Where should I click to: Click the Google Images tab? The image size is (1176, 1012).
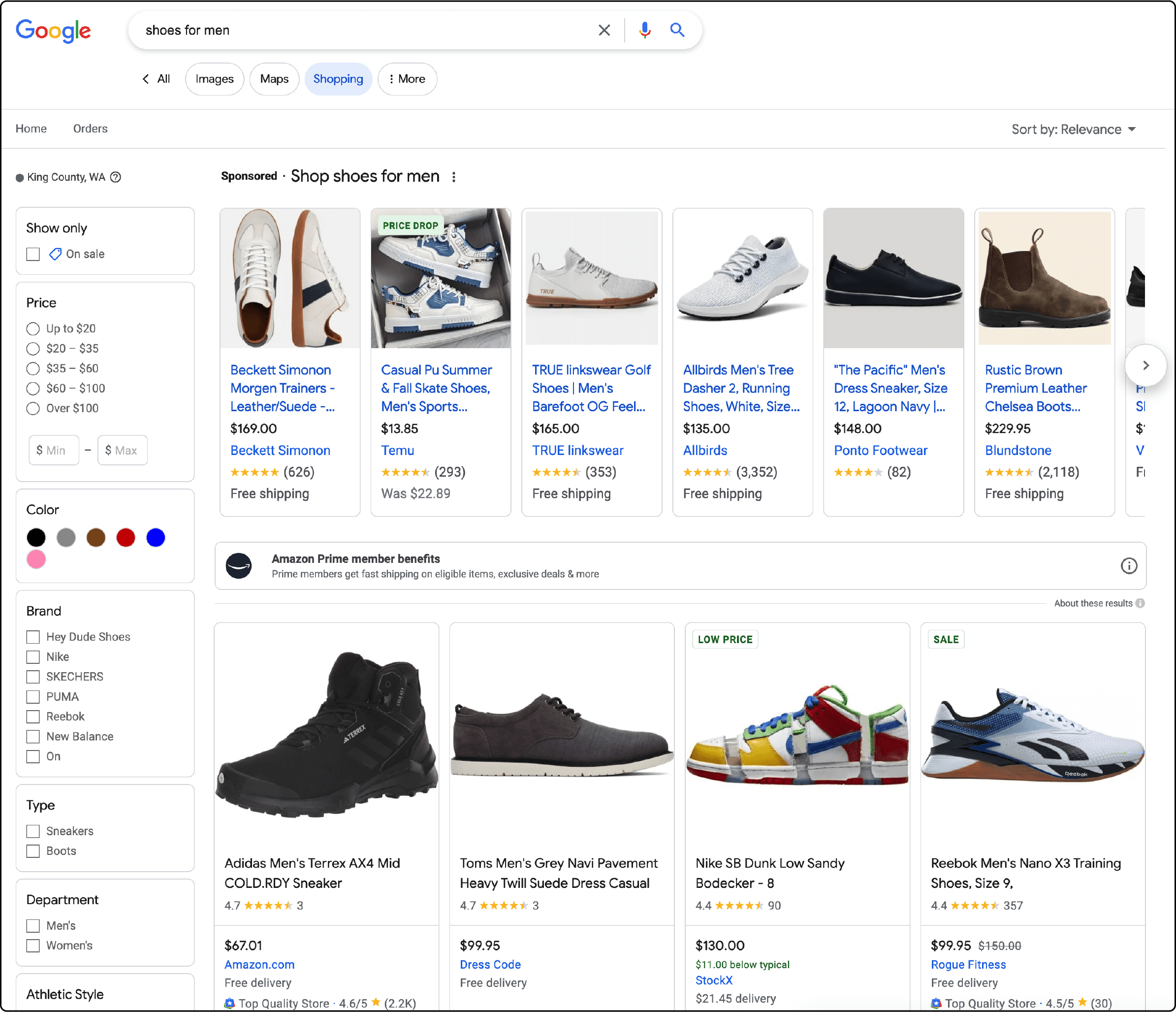click(x=213, y=79)
